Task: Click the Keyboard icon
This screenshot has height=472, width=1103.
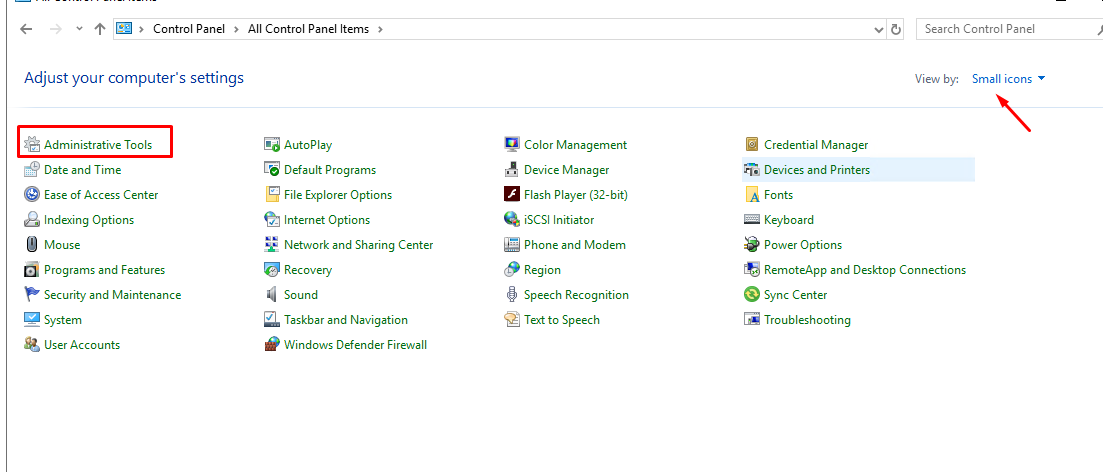Action: [752, 219]
